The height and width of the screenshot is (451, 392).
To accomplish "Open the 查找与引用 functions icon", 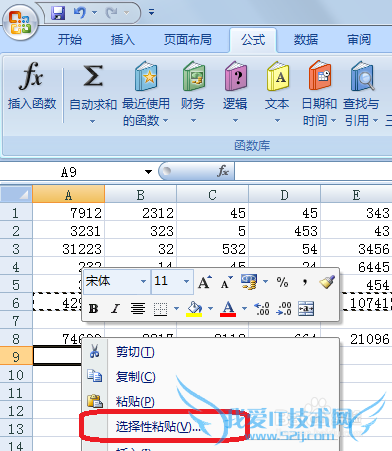I will pyautogui.click(x=362, y=76).
